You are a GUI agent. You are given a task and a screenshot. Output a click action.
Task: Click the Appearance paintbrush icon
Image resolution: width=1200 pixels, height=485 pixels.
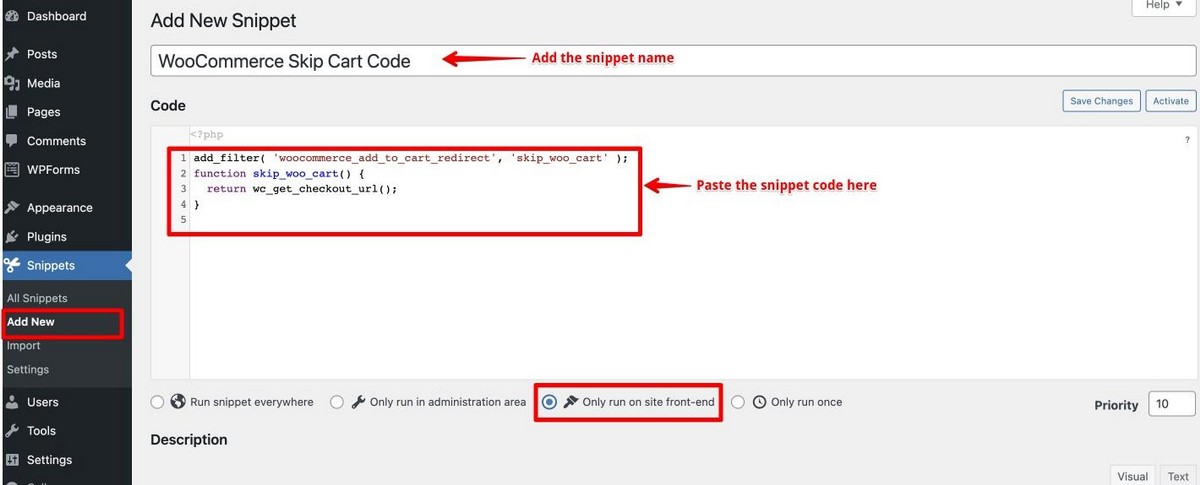click(x=12, y=208)
